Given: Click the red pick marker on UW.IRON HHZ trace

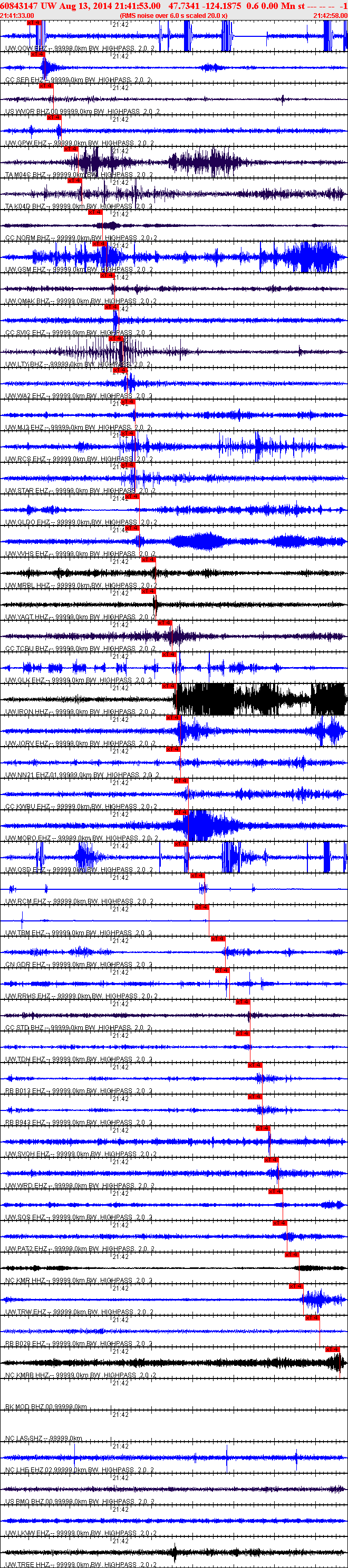Looking at the screenshot, I should click(169, 686).
